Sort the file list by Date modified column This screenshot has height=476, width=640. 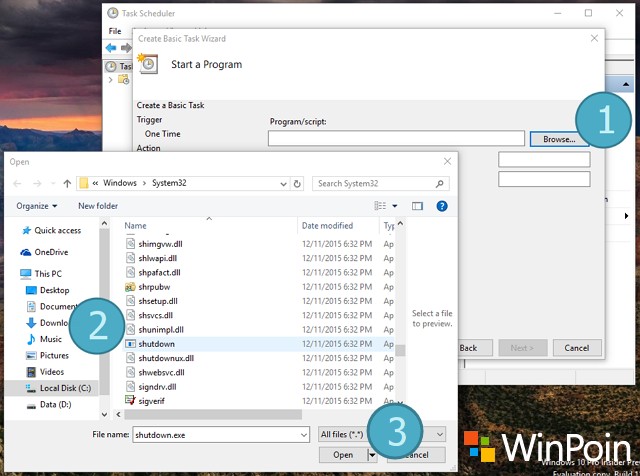tap(327, 225)
